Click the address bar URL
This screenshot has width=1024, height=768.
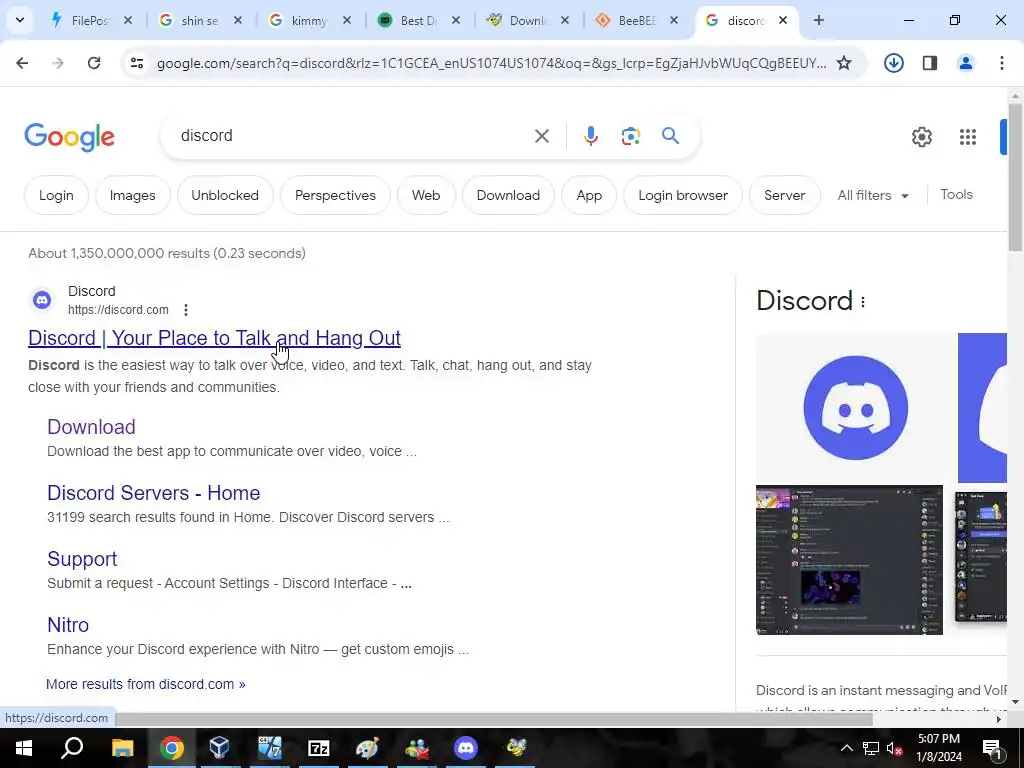pos(491,63)
